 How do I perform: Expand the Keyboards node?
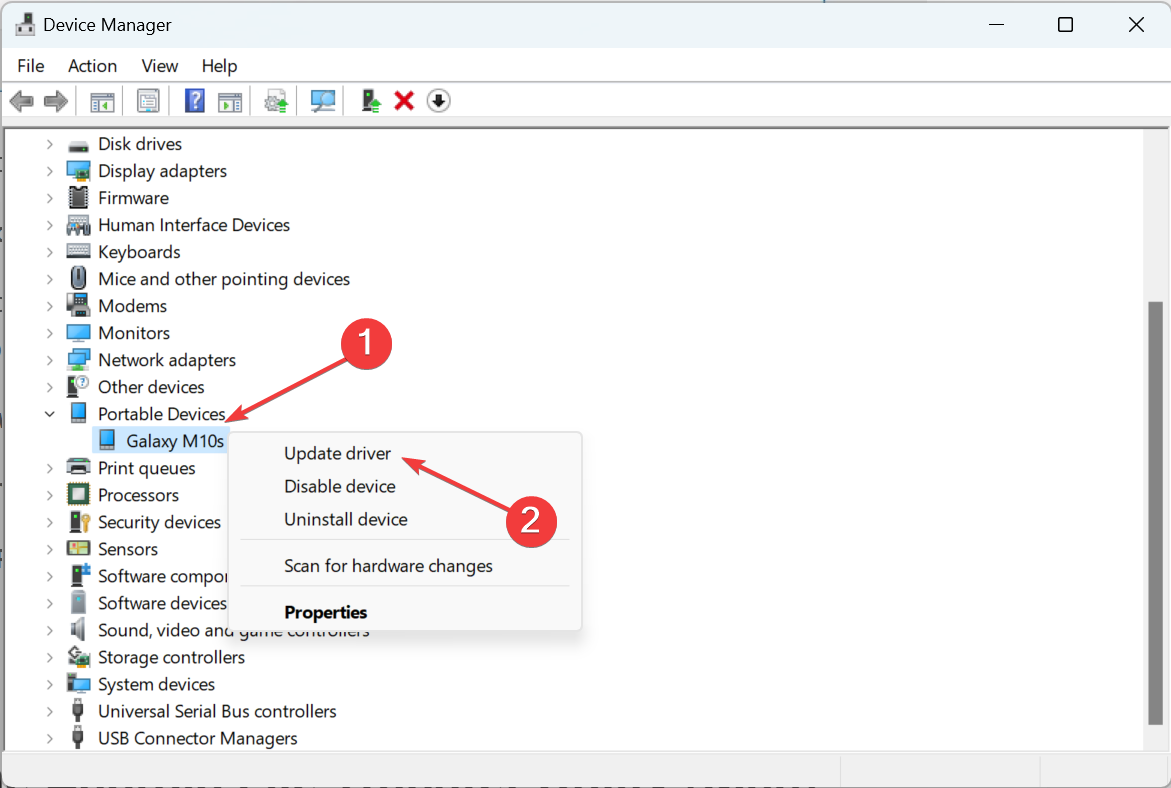49,252
